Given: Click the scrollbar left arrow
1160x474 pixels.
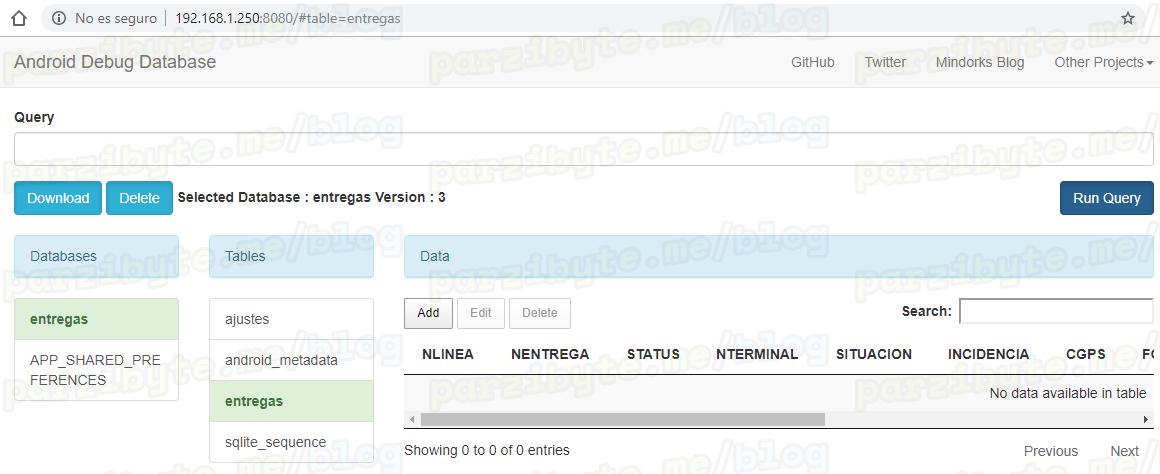Looking at the screenshot, I should point(411,419).
